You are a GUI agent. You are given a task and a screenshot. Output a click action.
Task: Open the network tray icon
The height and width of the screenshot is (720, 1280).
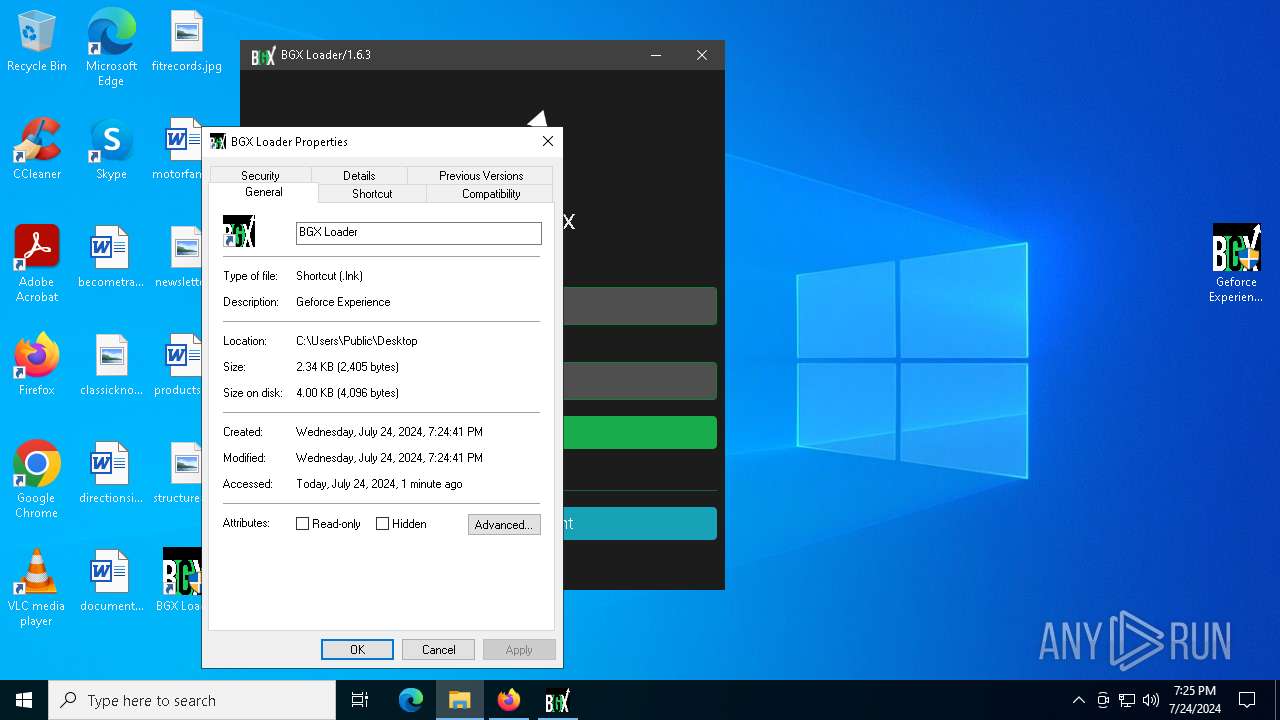1127,700
